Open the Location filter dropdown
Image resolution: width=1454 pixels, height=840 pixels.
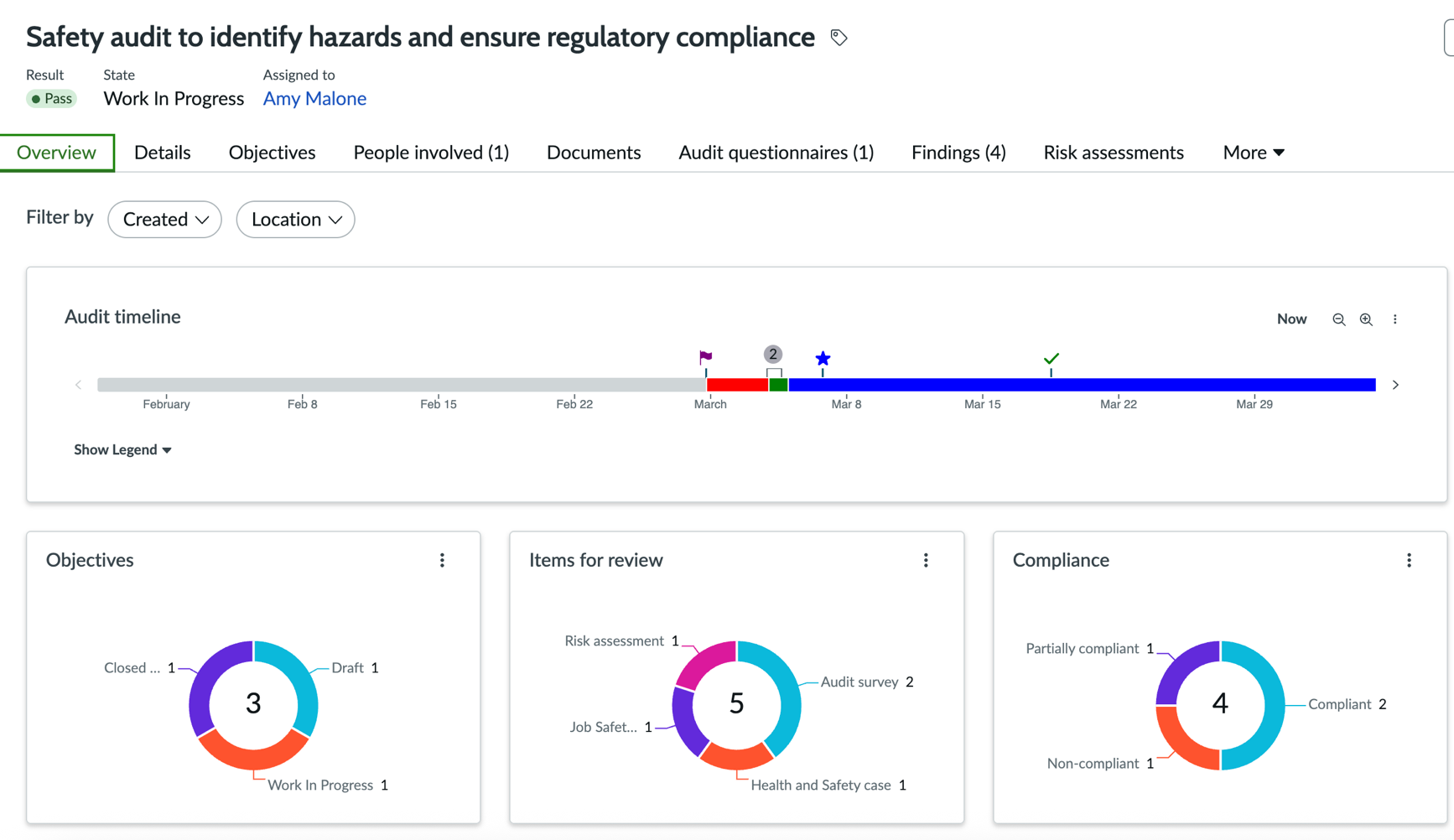click(296, 220)
